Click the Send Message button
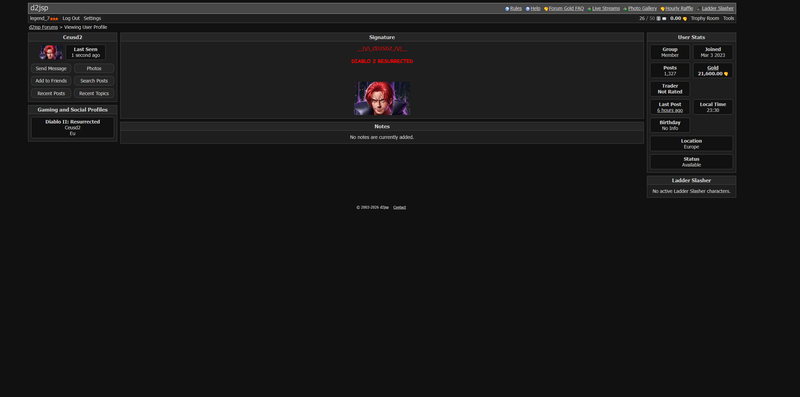The image size is (800, 397). (x=51, y=68)
